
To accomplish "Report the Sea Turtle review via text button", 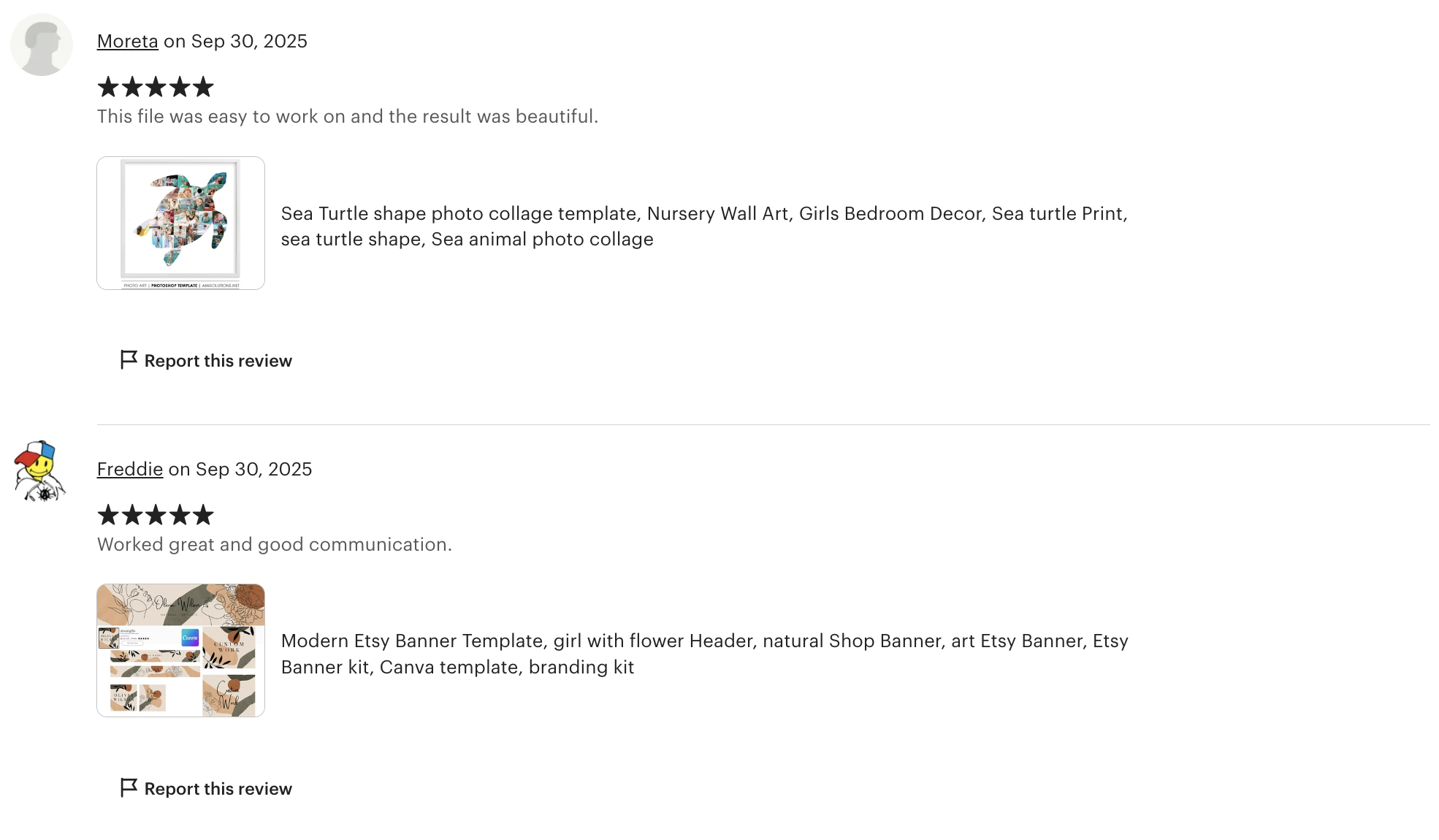I will pos(218,361).
